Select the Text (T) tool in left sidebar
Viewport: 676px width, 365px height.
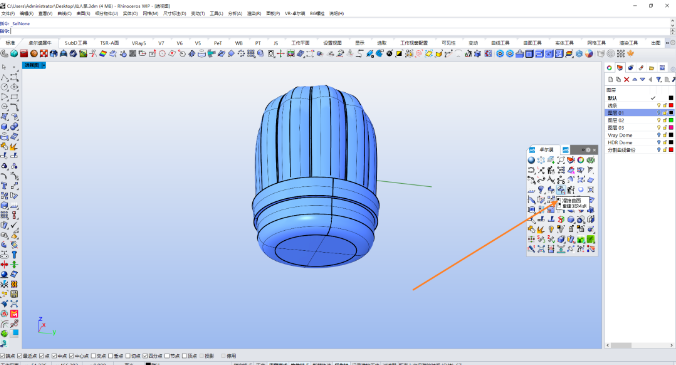click(4, 185)
